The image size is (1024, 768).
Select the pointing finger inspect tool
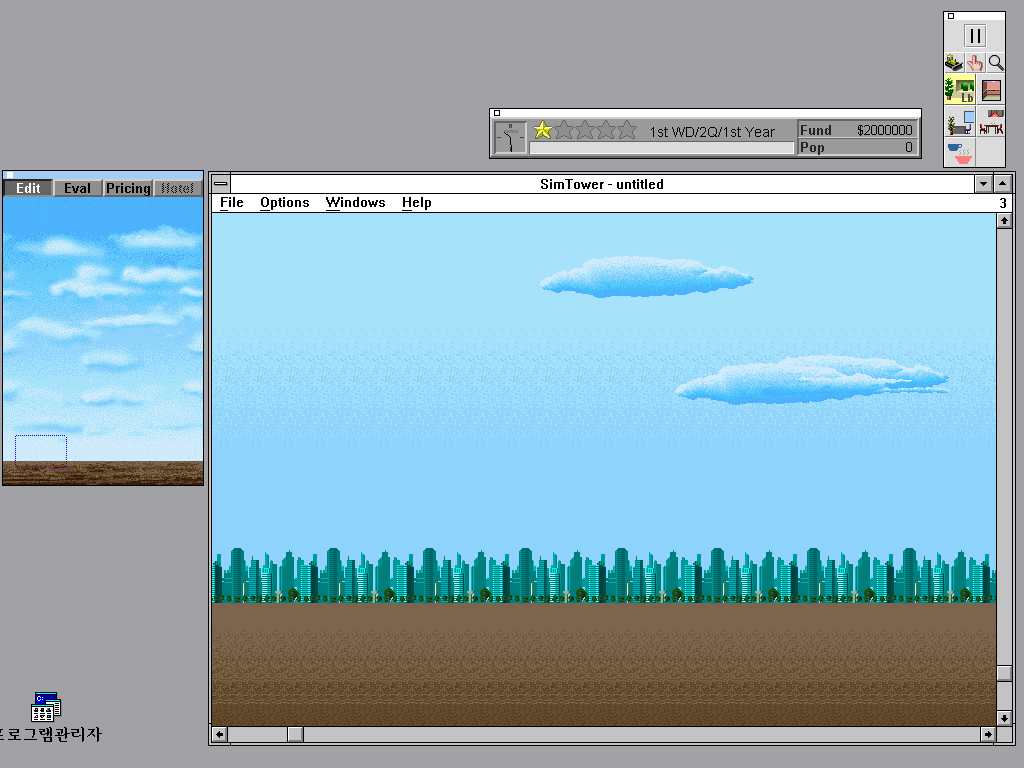[x=975, y=63]
